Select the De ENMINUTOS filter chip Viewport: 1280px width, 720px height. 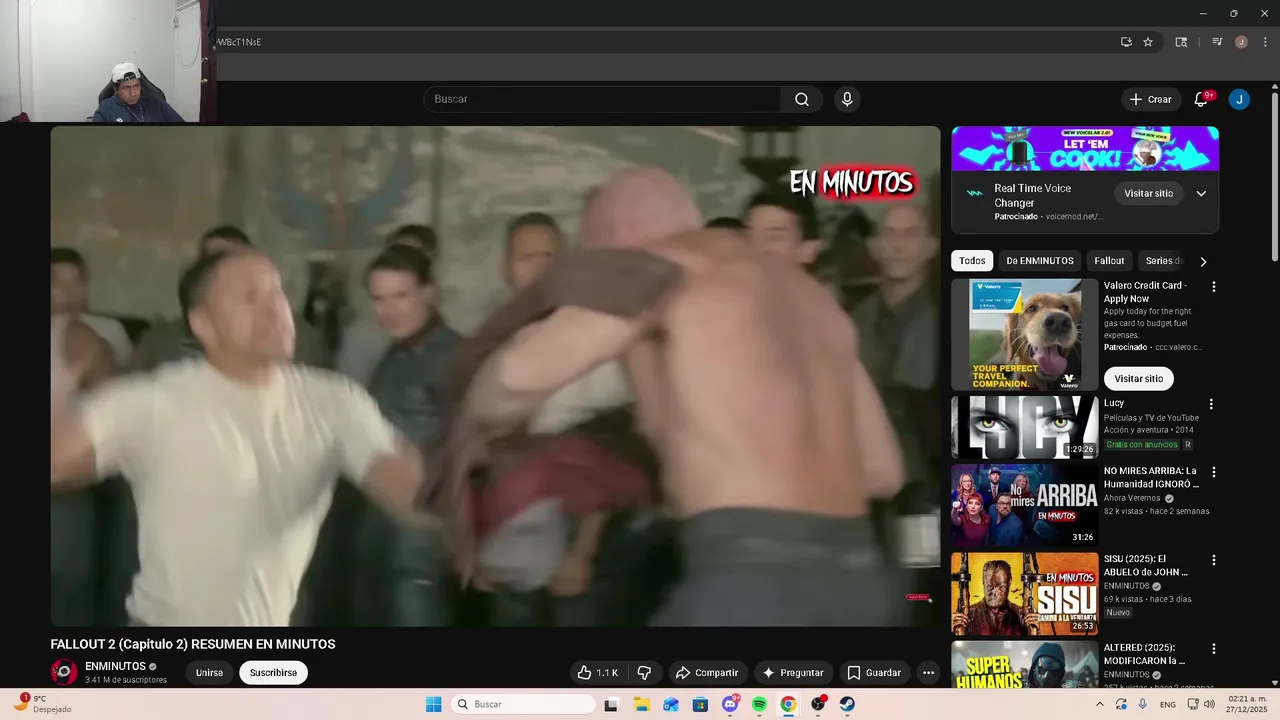point(1040,261)
